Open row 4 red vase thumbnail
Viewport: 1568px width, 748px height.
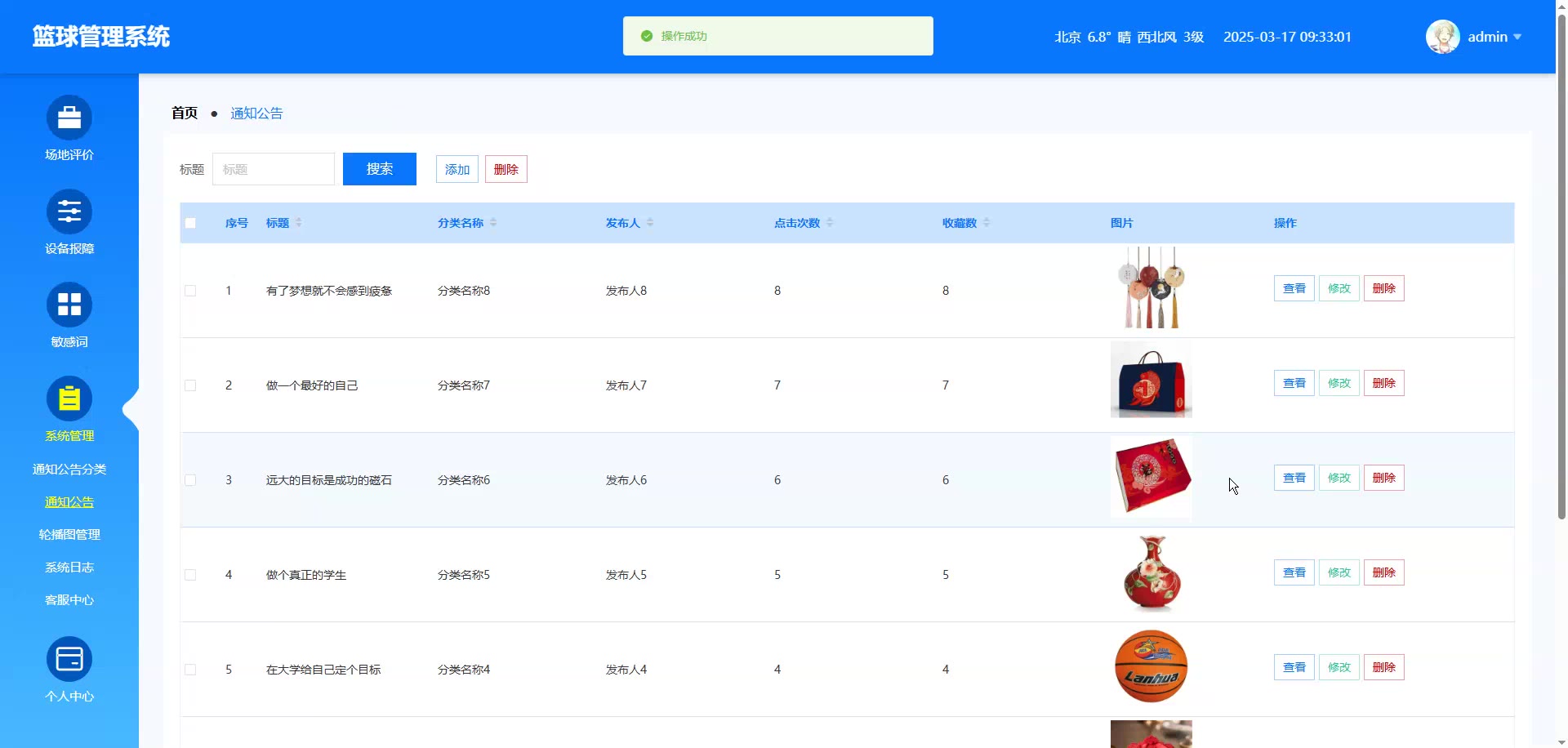pos(1151,573)
